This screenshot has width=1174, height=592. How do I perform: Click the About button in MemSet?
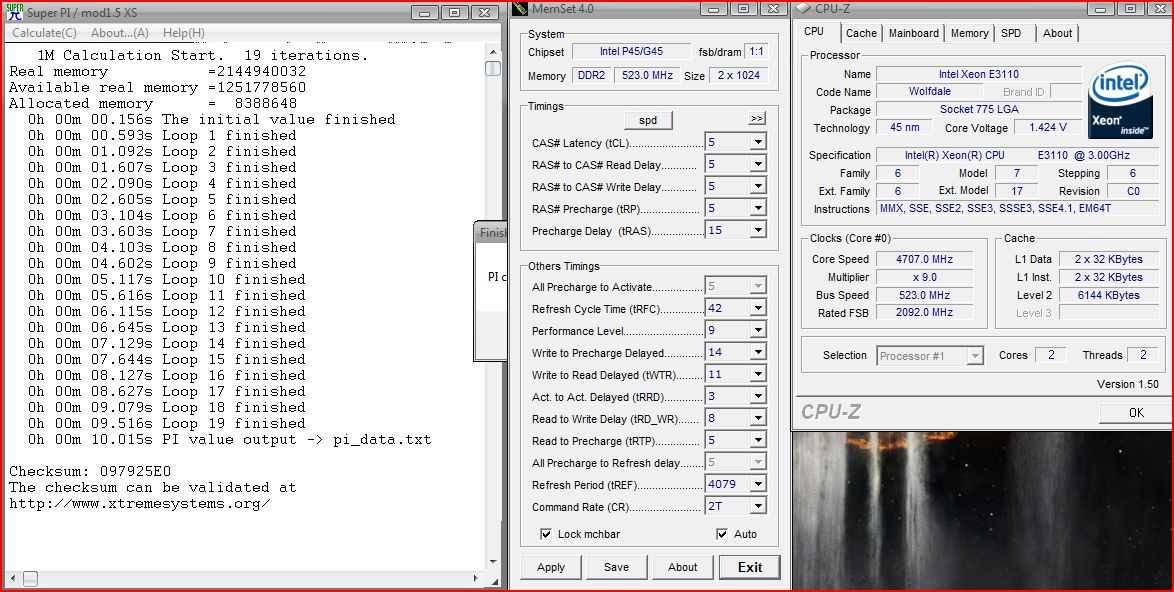click(x=682, y=567)
